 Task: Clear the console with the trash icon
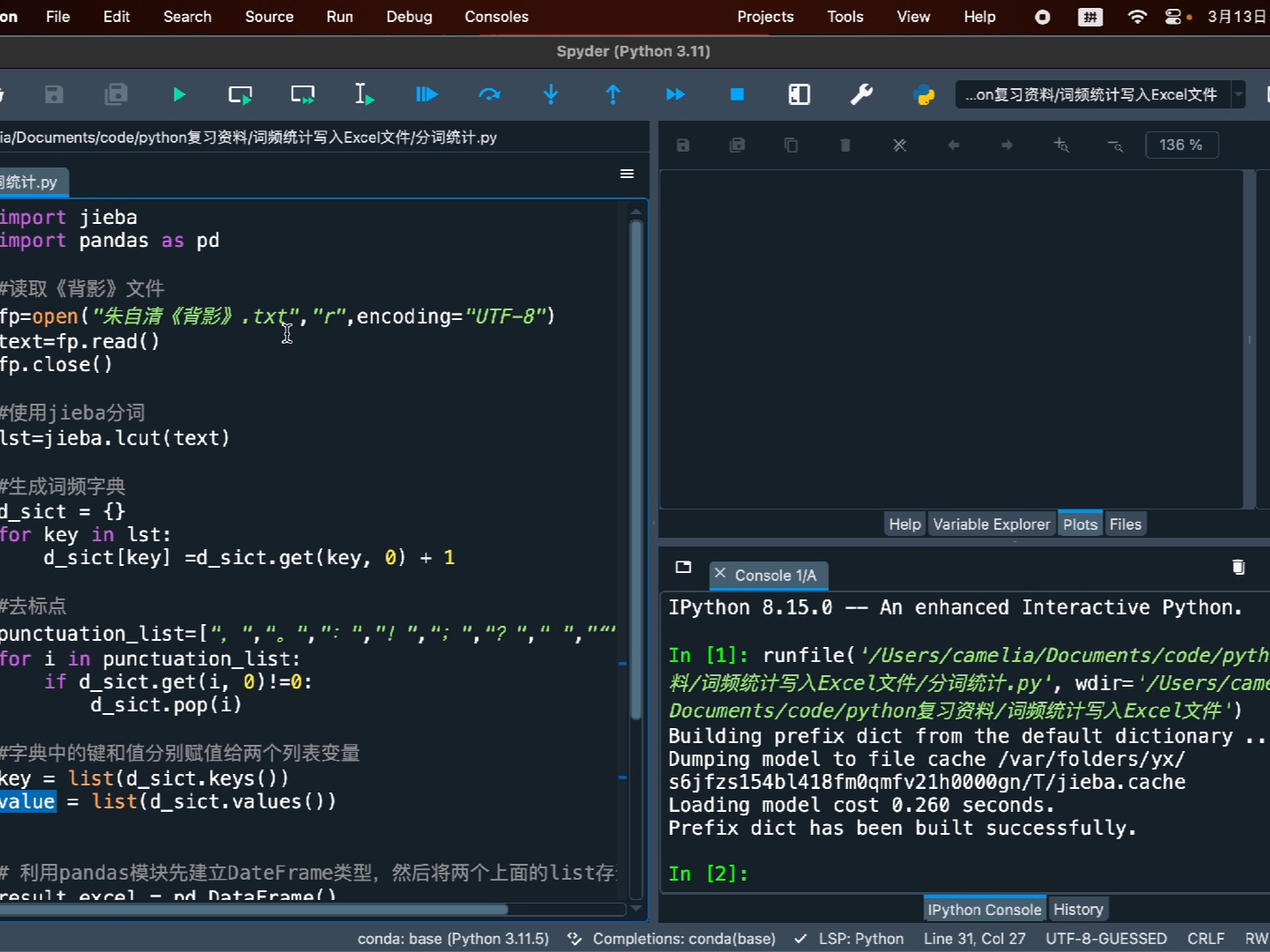1238,567
